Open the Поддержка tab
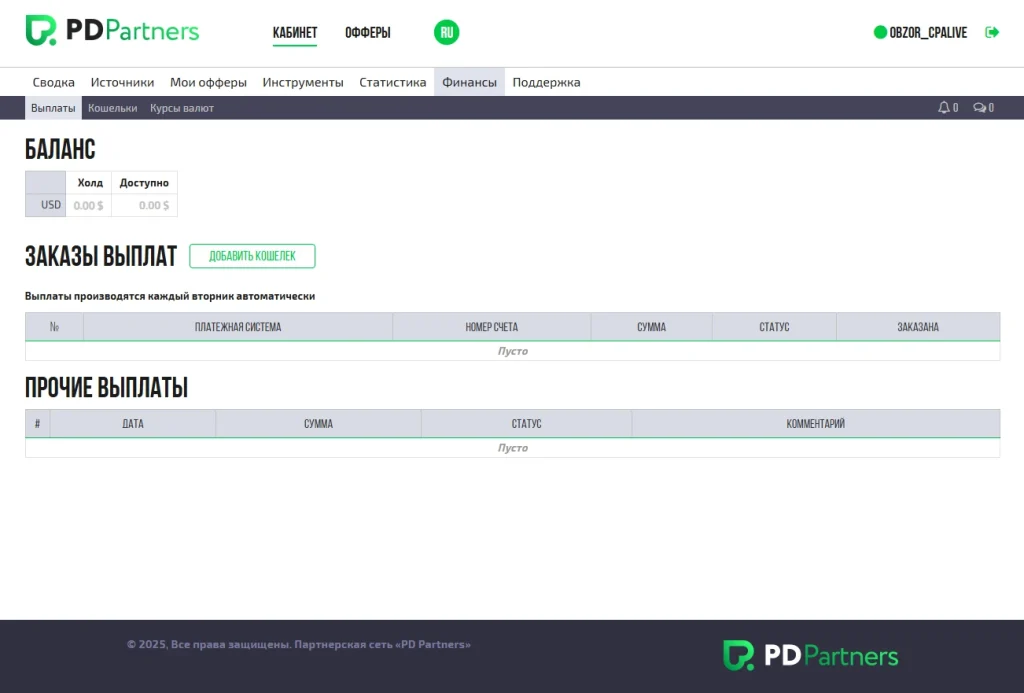1024x693 pixels. tap(547, 82)
